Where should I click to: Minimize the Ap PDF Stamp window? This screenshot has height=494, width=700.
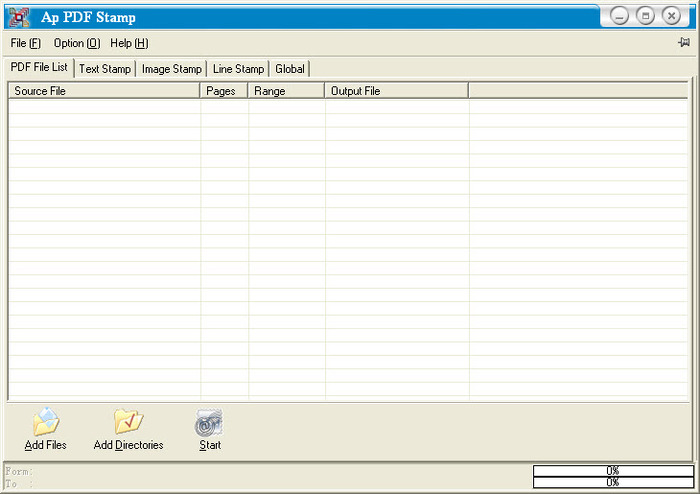[x=619, y=16]
